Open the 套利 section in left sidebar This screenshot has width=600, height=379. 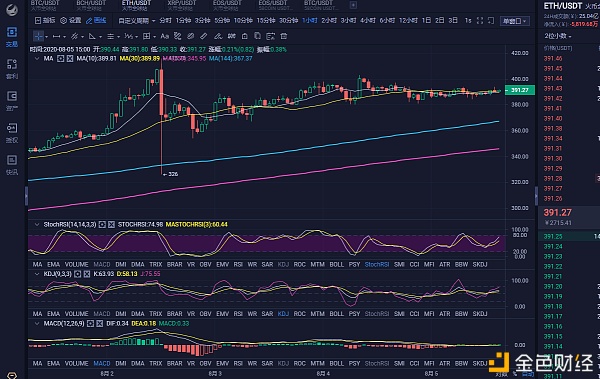pyautogui.click(x=12, y=69)
